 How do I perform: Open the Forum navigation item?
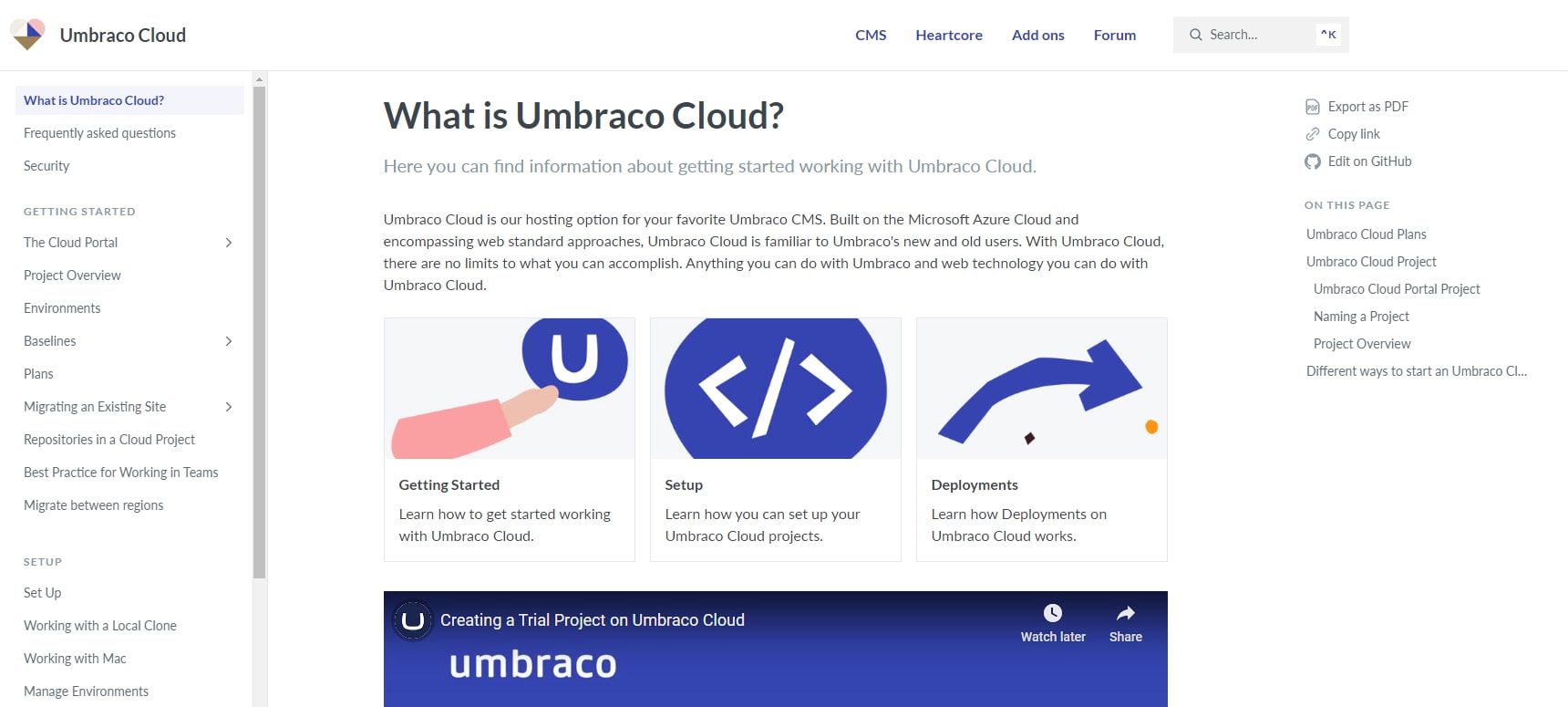coord(1115,35)
